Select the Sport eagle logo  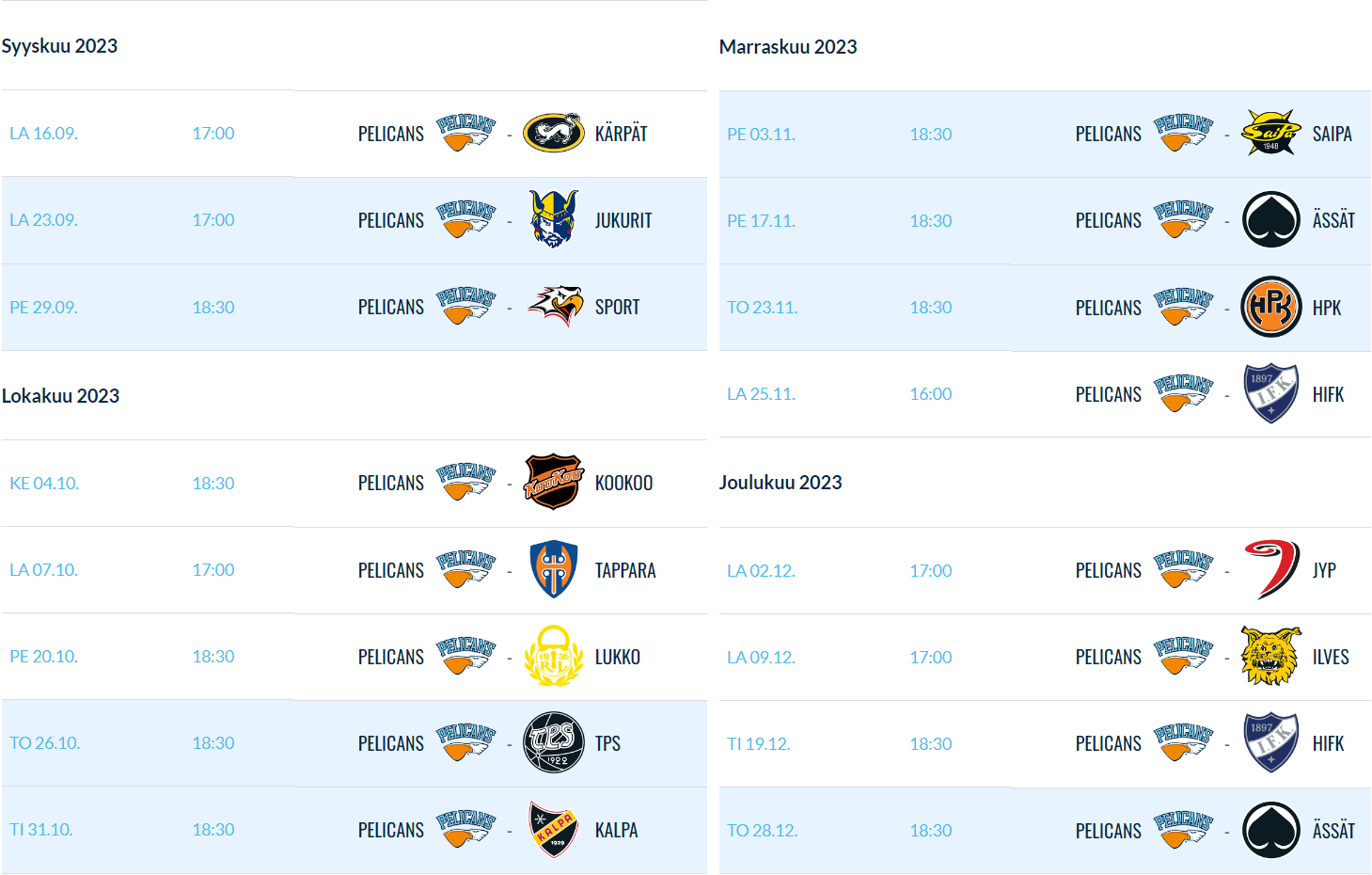click(556, 306)
